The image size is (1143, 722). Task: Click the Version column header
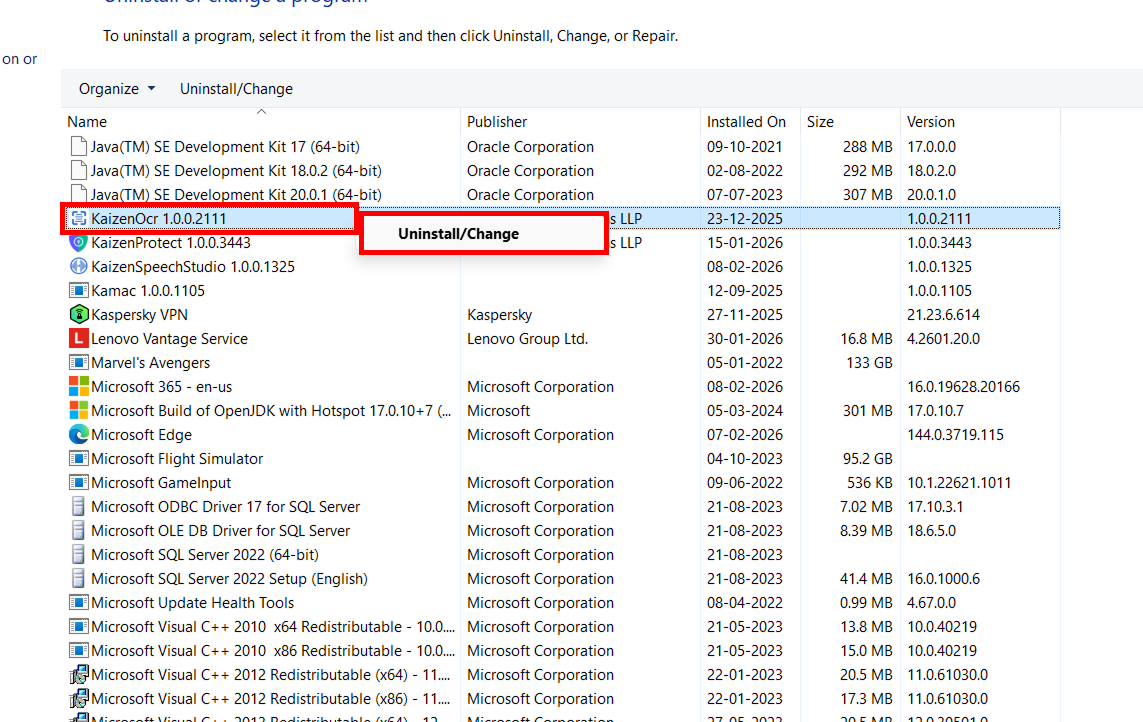(930, 122)
